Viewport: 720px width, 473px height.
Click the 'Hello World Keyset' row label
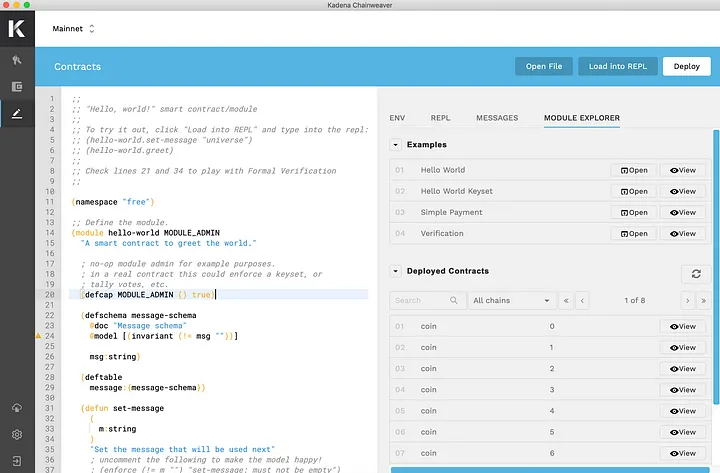click(456, 191)
